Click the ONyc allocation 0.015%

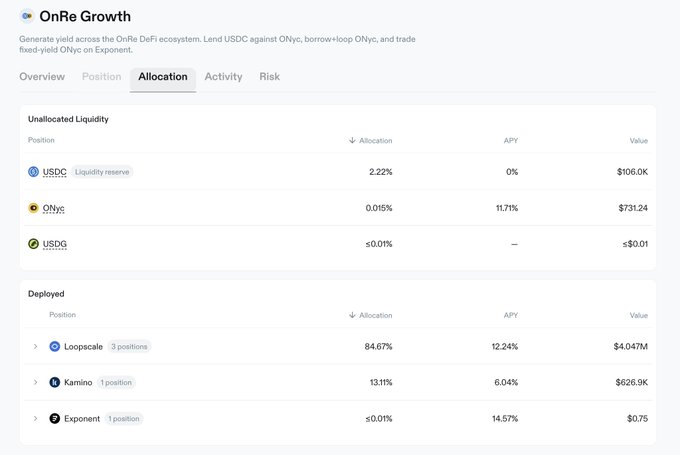379,208
